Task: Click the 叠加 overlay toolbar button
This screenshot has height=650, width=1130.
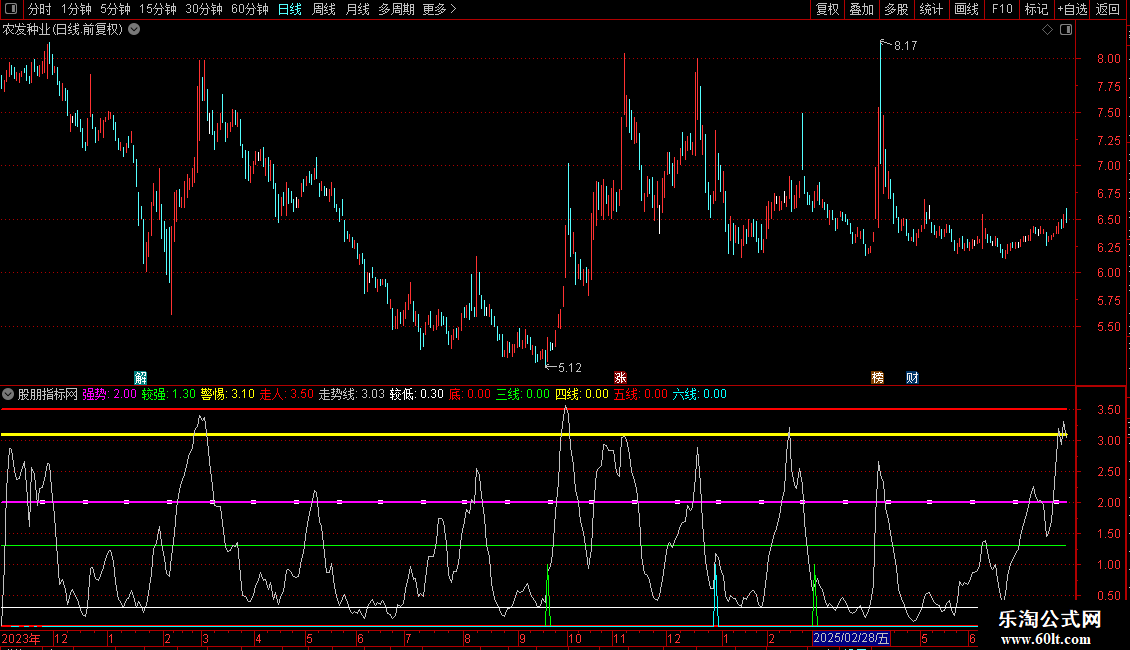Action: (861, 10)
